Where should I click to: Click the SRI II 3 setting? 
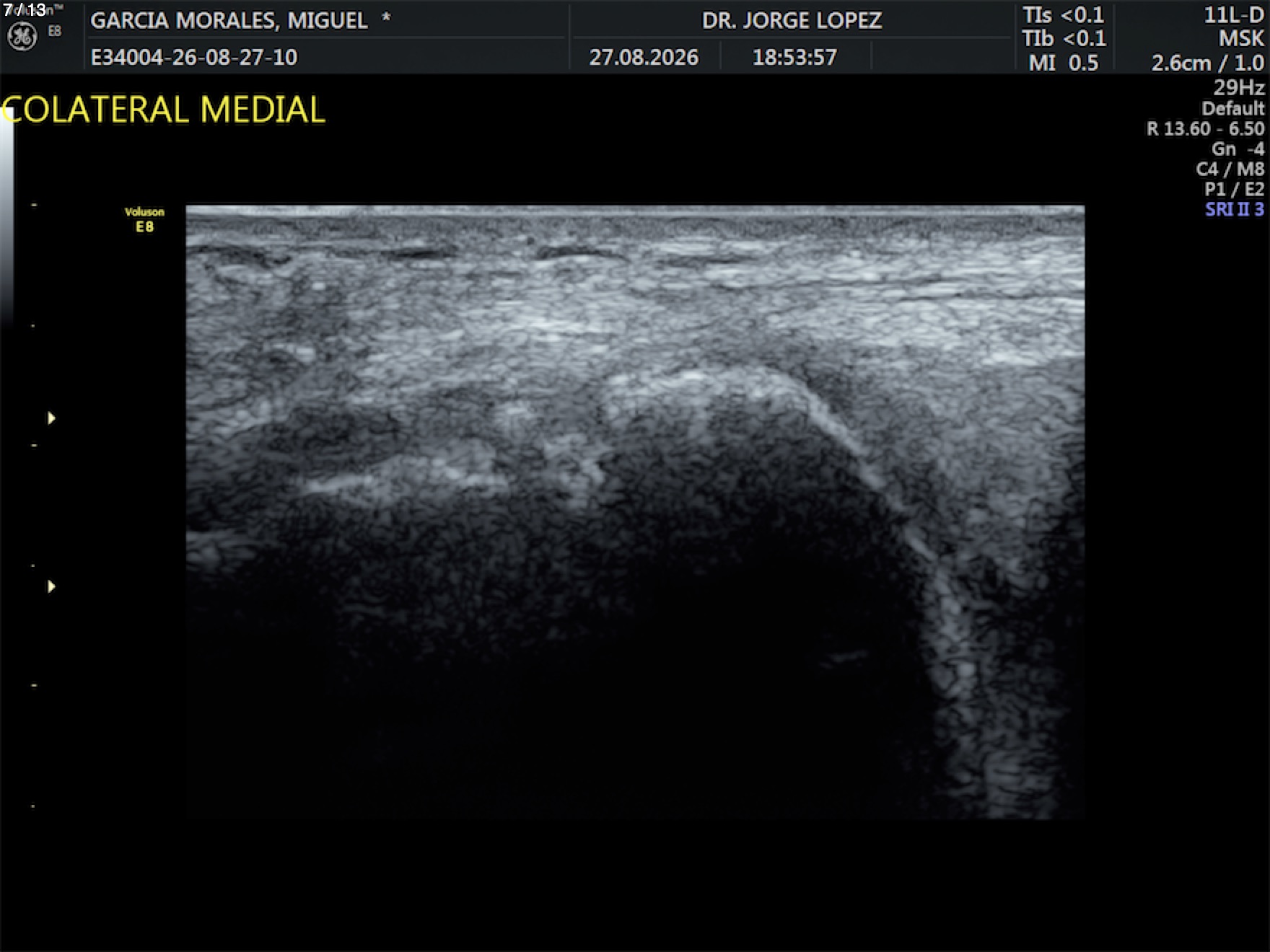click(1235, 209)
